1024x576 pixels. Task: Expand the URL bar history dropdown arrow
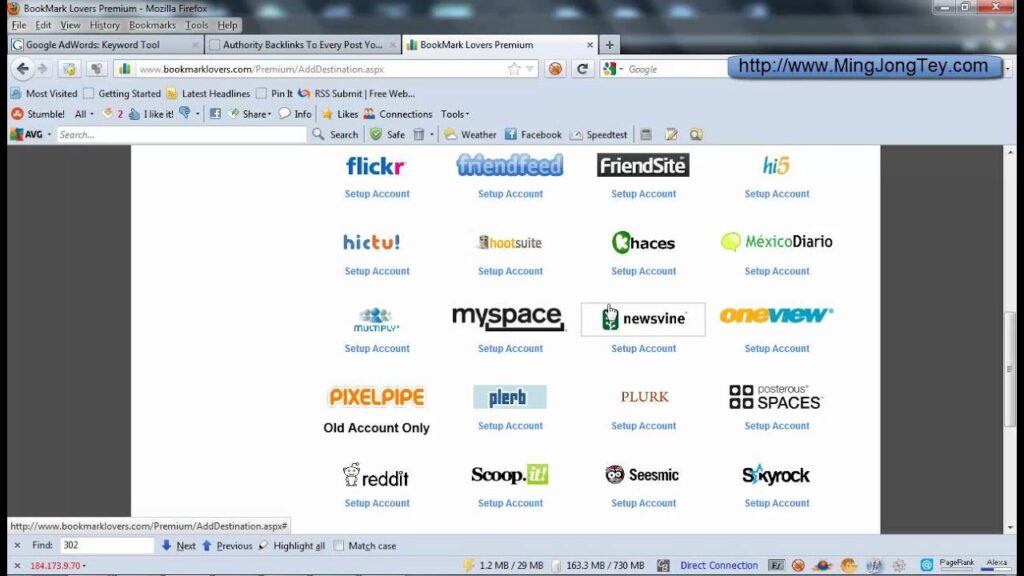[x=530, y=69]
